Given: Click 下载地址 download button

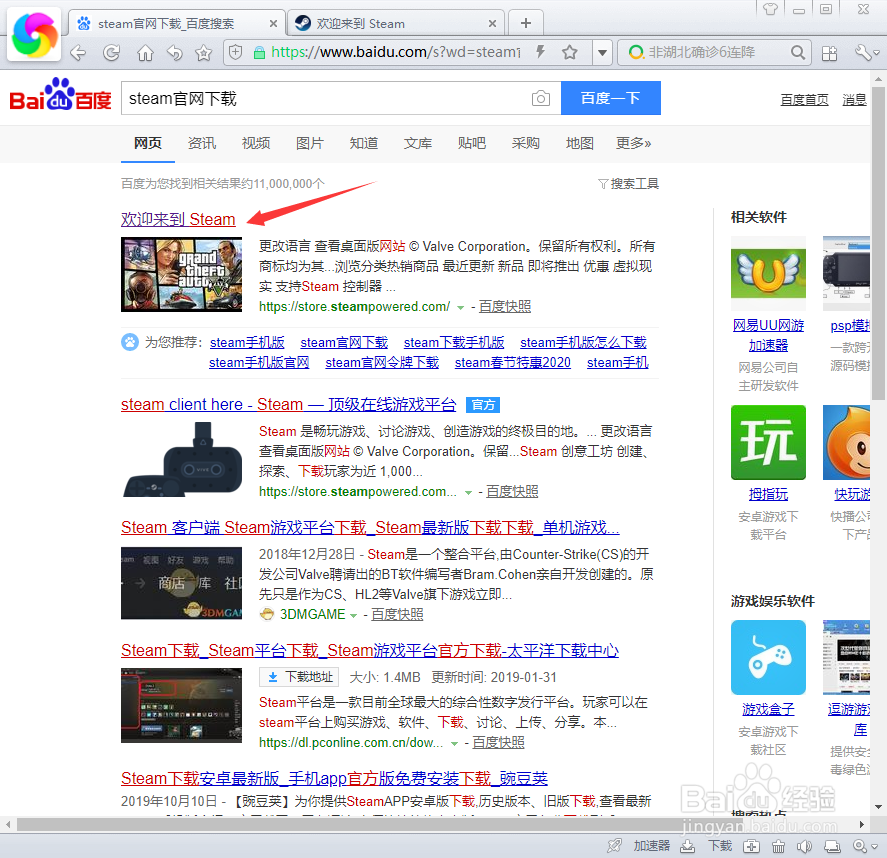Looking at the screenshot, I should click(299, 677).
